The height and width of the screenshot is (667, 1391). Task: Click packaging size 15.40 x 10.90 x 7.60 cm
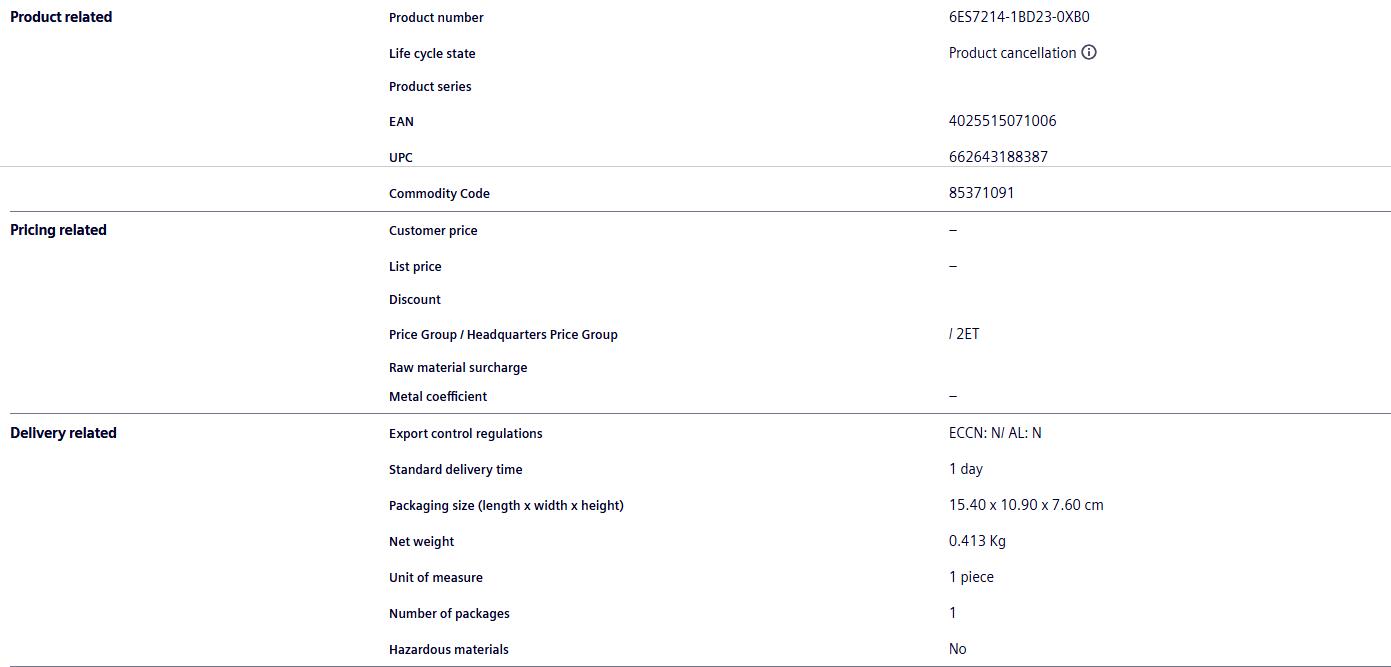click(1026, 505)
